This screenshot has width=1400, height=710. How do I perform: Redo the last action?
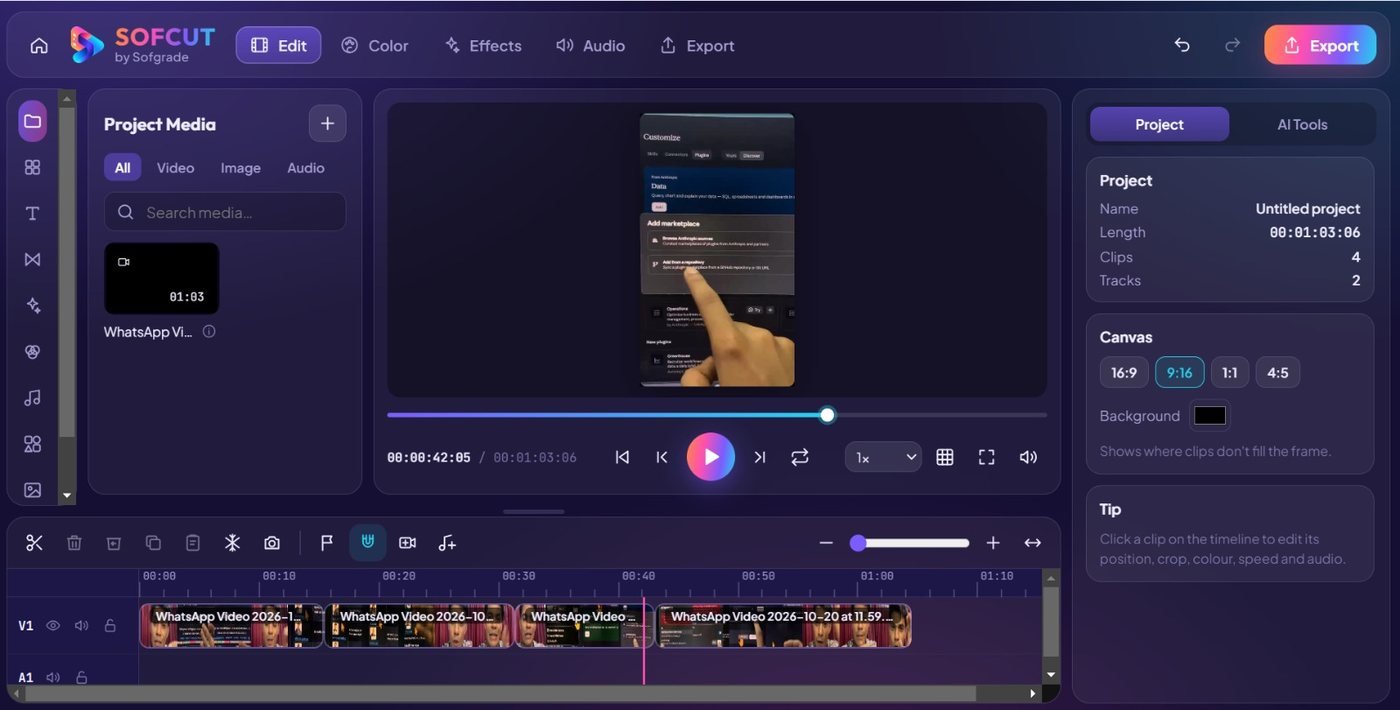click(x=1232, y=45)
